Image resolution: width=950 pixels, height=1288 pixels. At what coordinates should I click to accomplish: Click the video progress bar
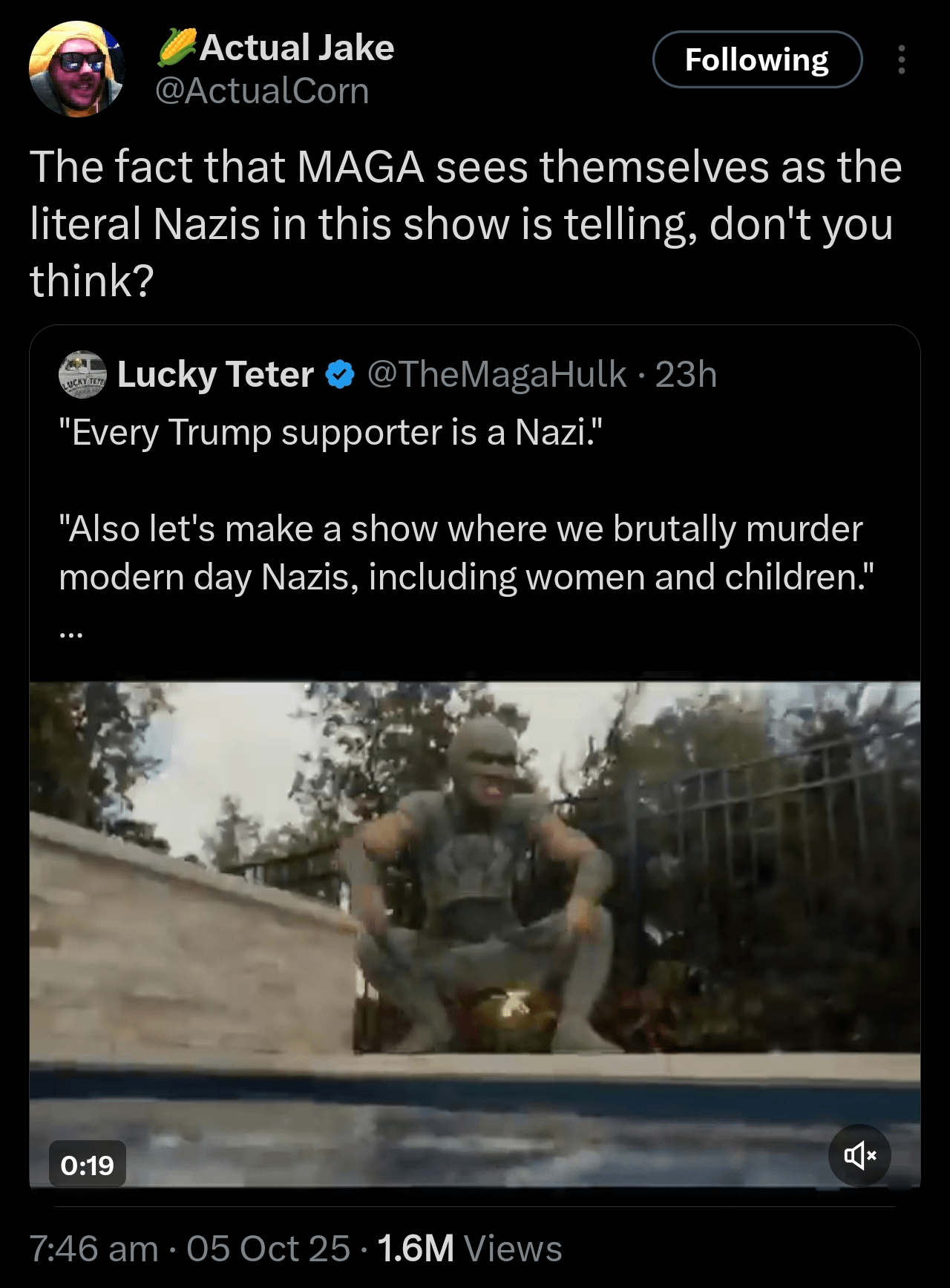475,1188
